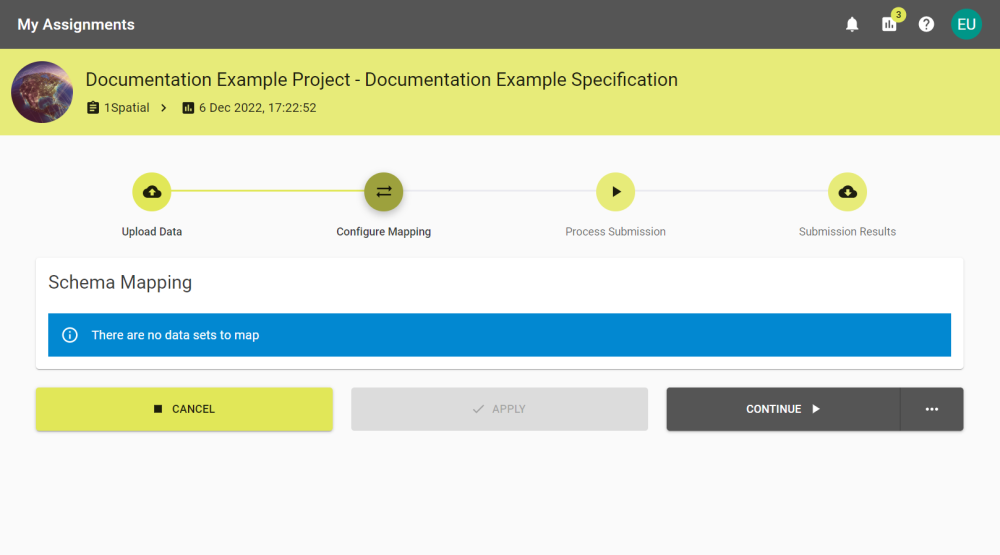The height and width of the screenshot is (555, 1000).
Task: Click the Schema Mapping heading
Action: click(120, 282)
